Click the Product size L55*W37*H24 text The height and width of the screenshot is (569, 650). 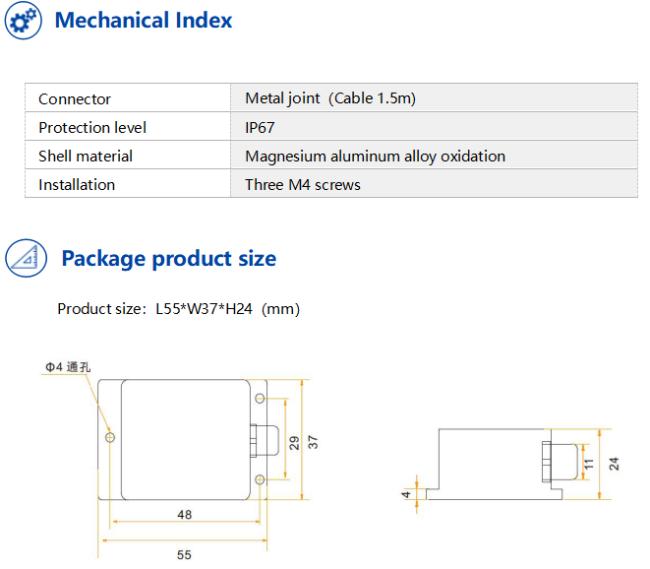[x=178, y=309]
